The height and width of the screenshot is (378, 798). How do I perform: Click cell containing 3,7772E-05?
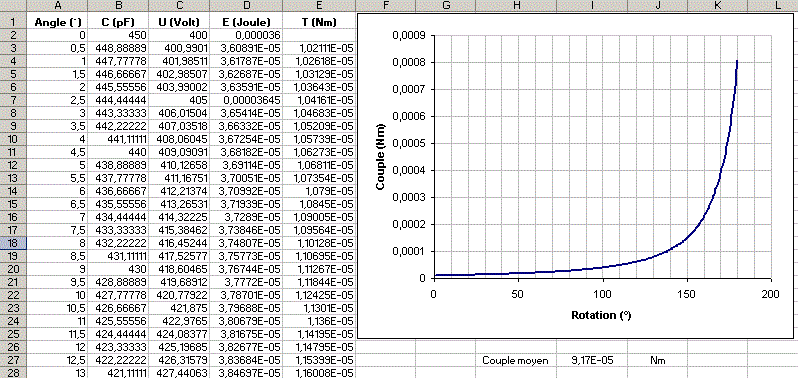[245, 282]
